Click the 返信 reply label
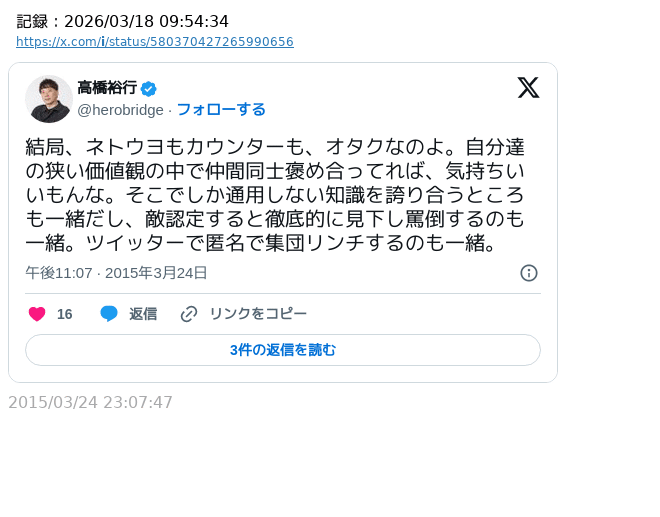 point(143,314)
